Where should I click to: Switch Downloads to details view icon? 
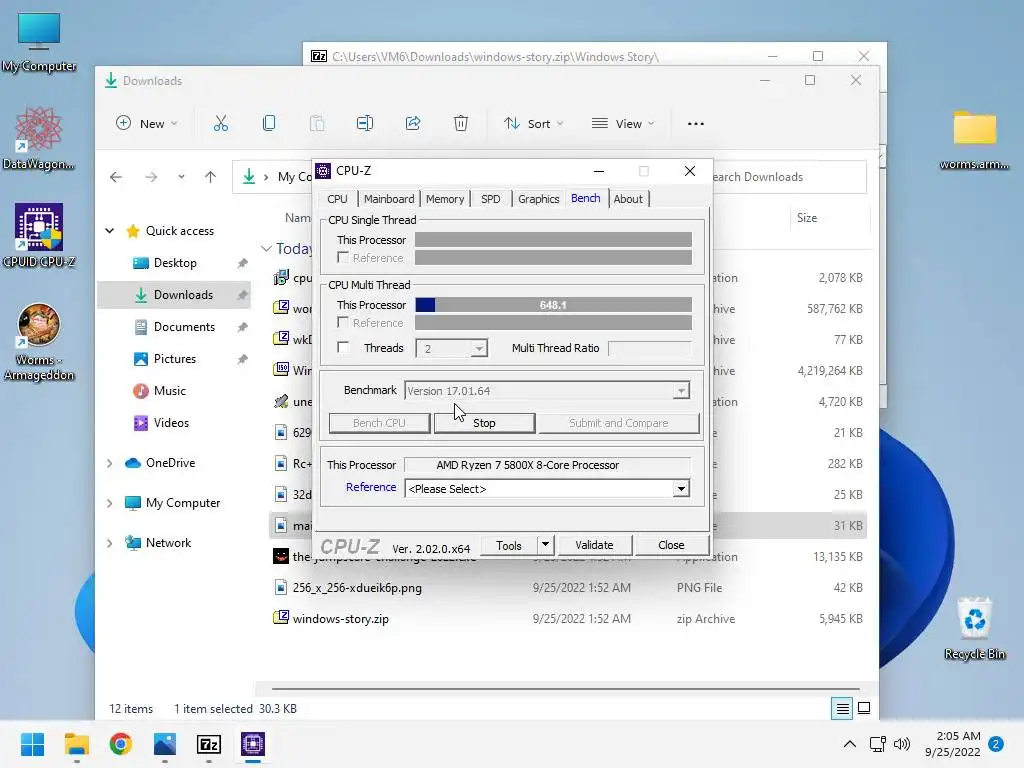(842, 709)
